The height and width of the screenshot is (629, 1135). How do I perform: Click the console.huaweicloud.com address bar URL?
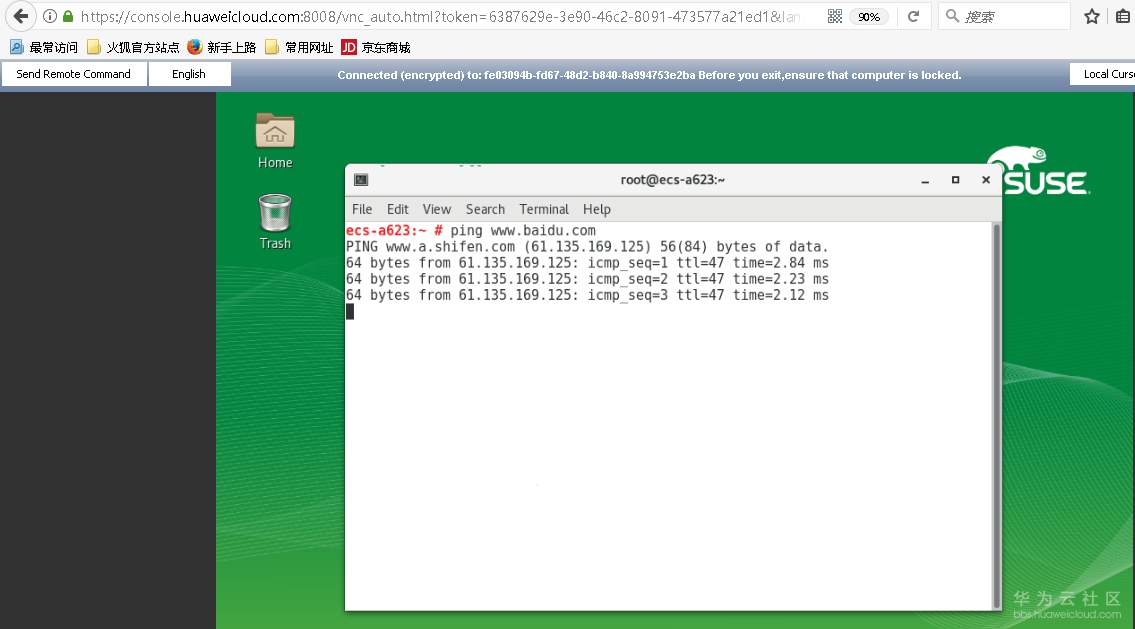point(440,16)
